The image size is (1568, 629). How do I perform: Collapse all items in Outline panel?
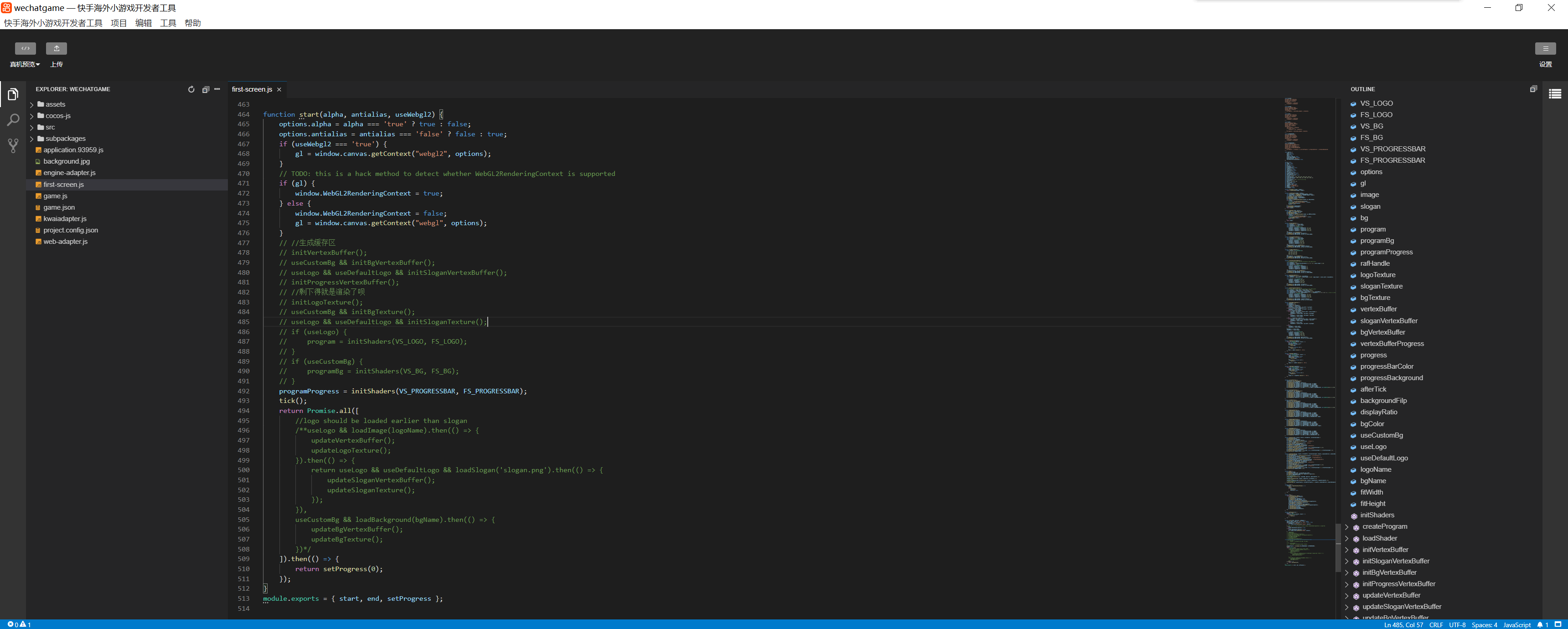[1533, 89]
